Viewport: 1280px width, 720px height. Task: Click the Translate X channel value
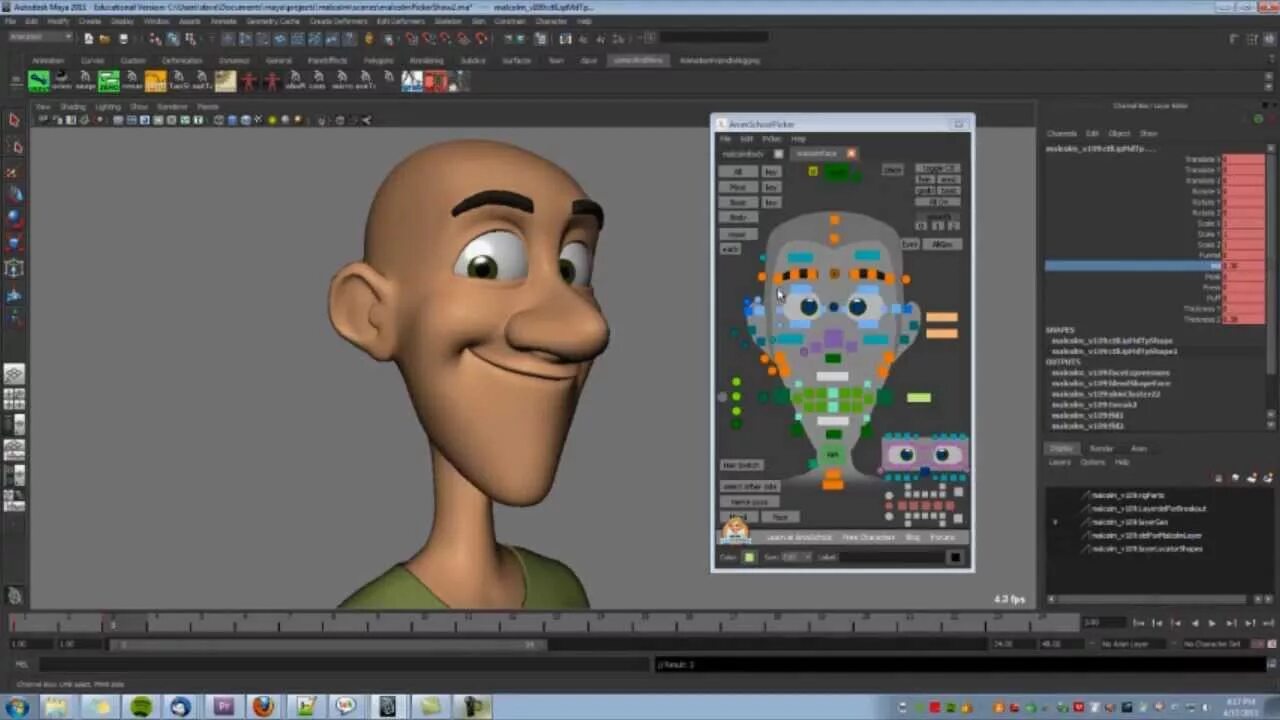pyautogui.click(x=1244, y=160)
